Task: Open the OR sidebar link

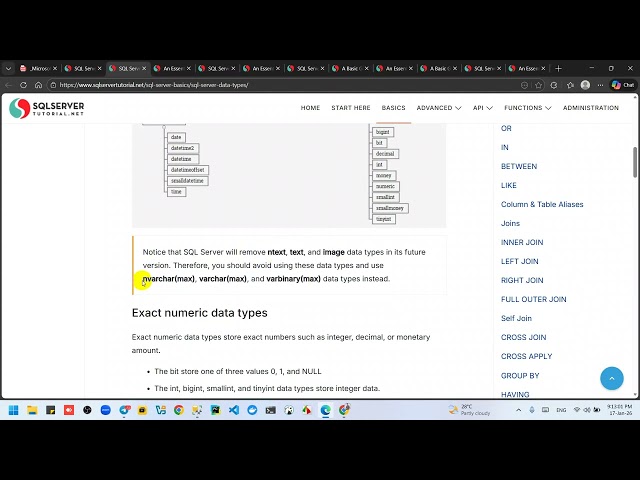Action: [x=506, y=128]
